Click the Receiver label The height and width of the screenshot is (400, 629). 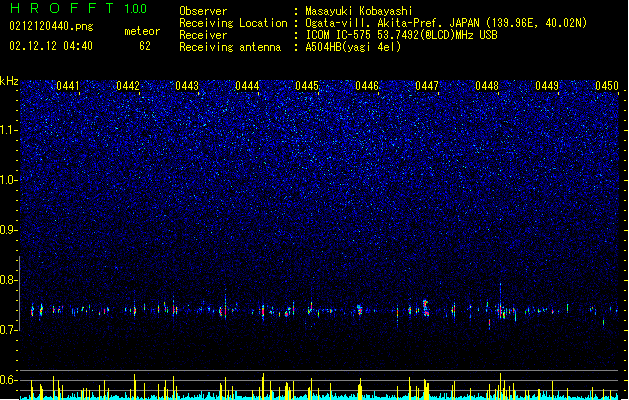(203, 35)
